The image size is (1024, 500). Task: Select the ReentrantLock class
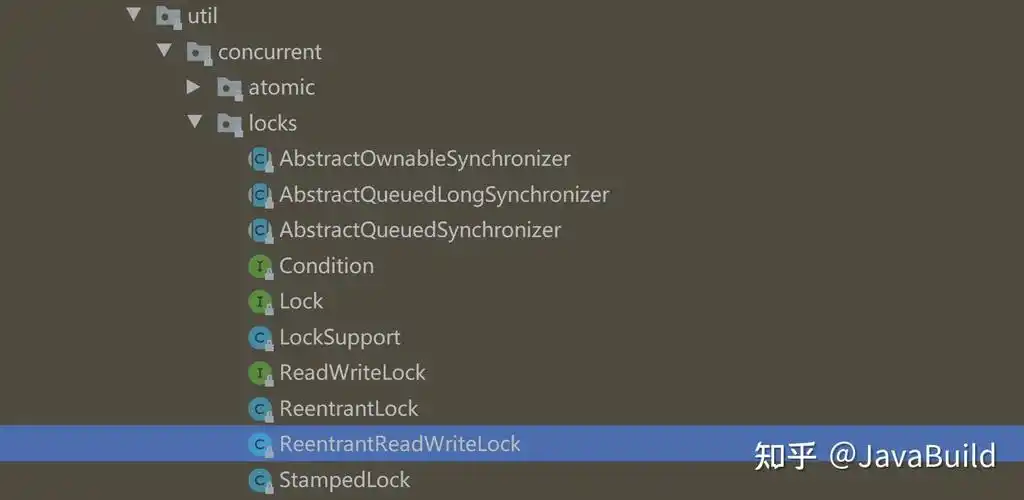(x=348, y=408)
